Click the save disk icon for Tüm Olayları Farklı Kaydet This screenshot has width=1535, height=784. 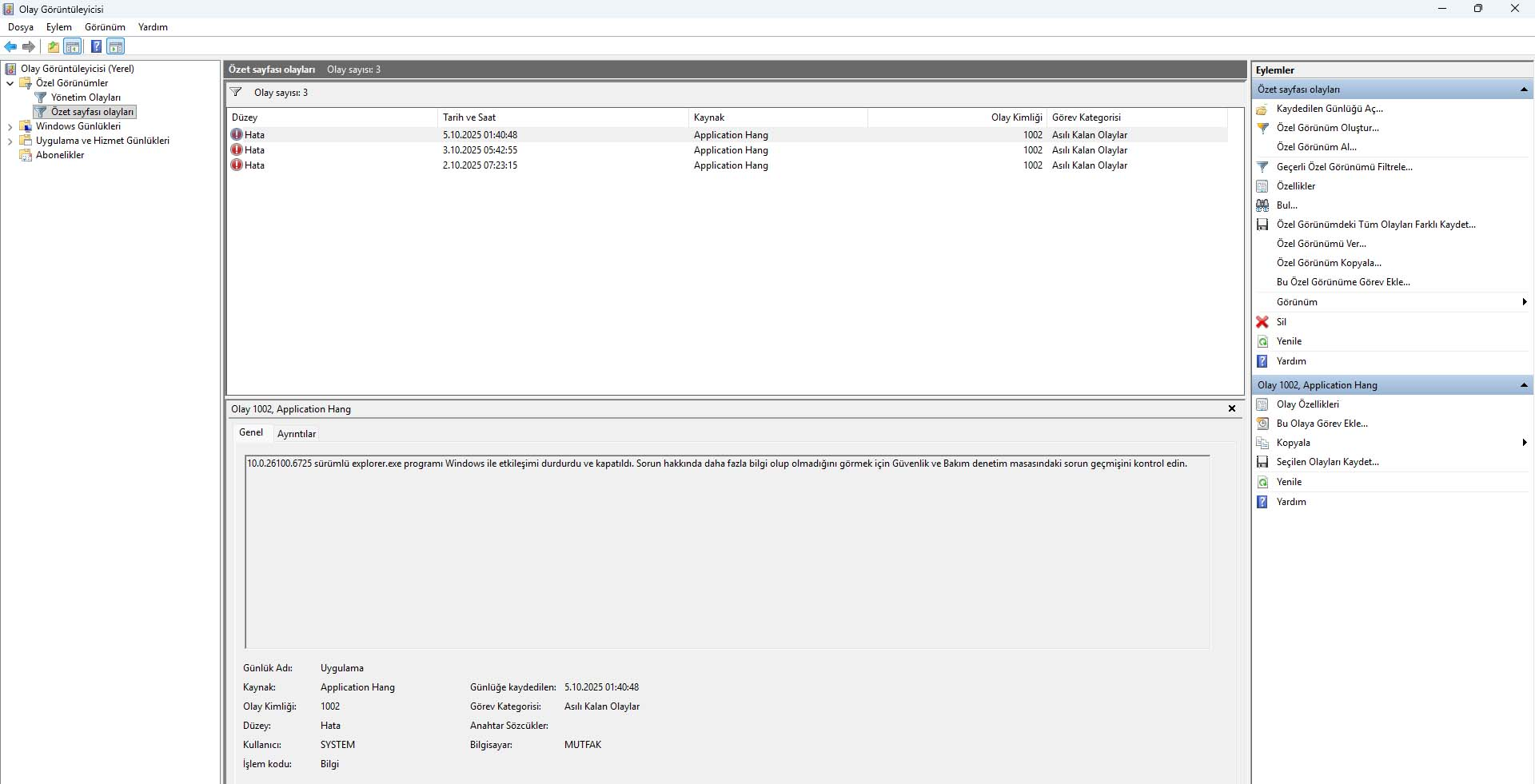(1262, 225)
